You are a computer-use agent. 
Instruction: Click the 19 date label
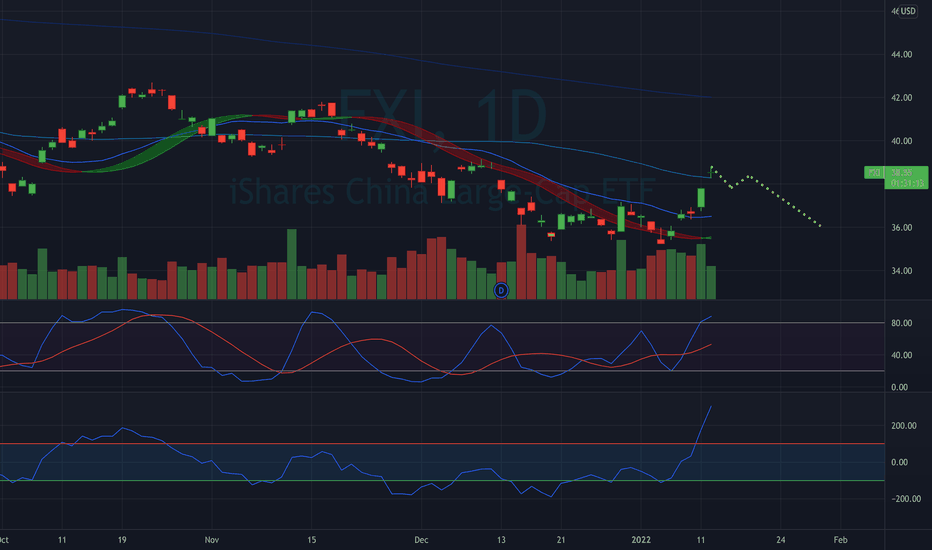click(x=122, y=540)
